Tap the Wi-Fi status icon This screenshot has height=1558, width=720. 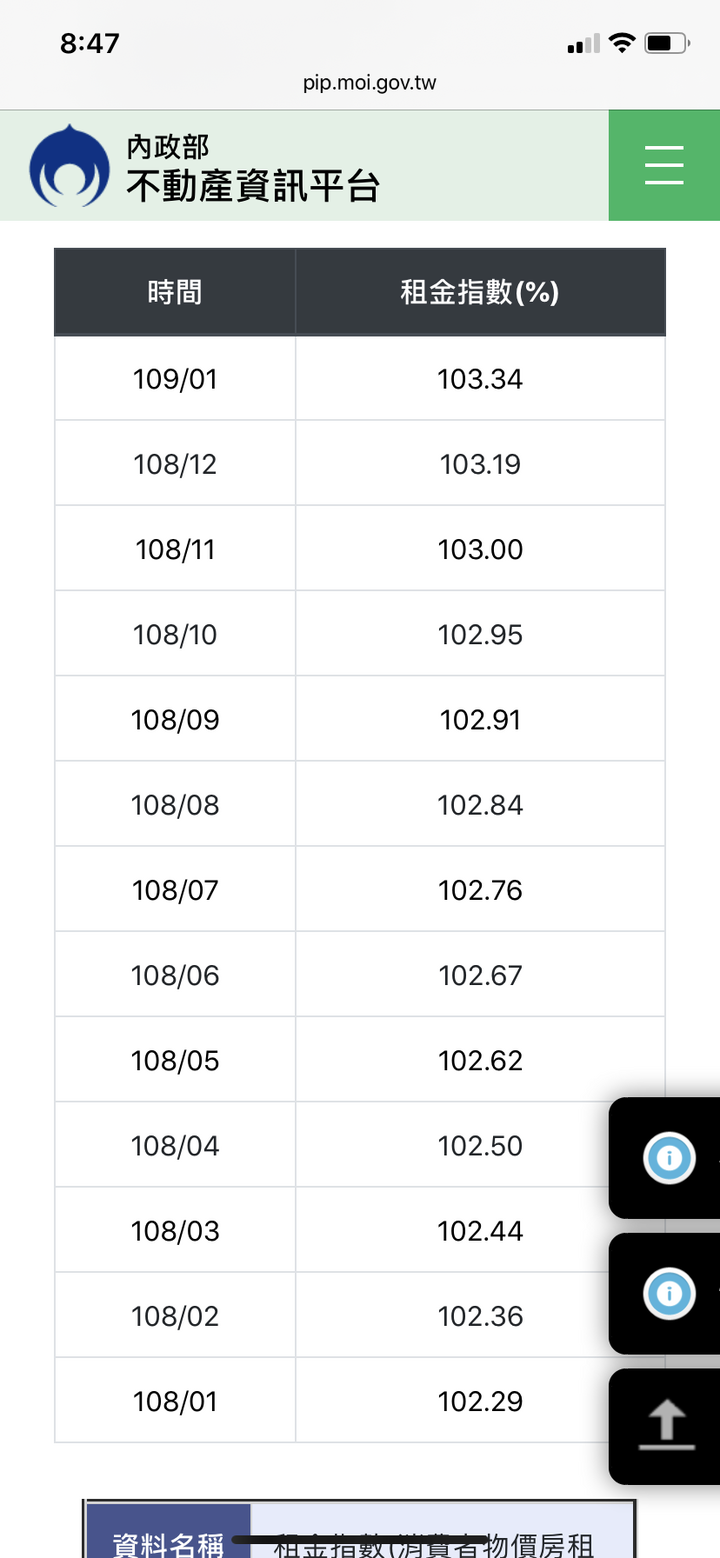pyautogui.click(x=622, y=43)
